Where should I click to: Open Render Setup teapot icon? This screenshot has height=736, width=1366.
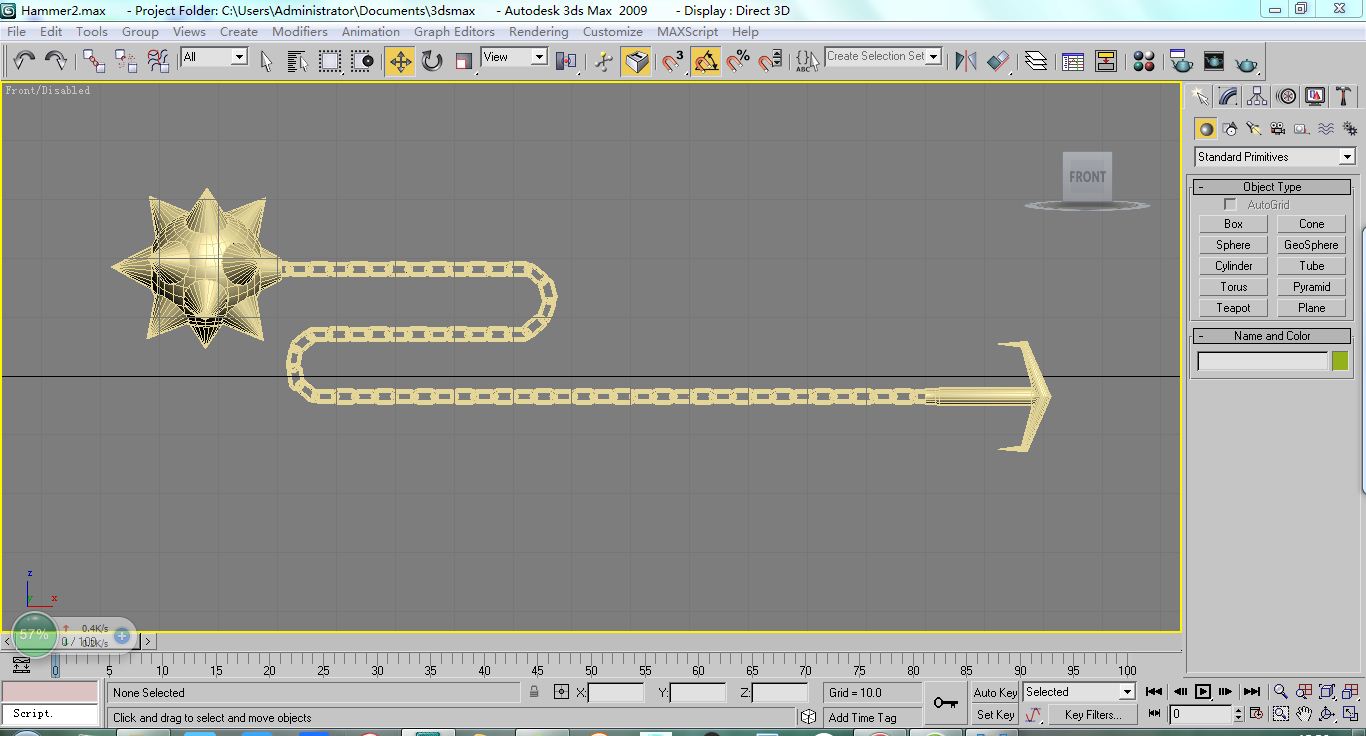(x=1181, y=61)
